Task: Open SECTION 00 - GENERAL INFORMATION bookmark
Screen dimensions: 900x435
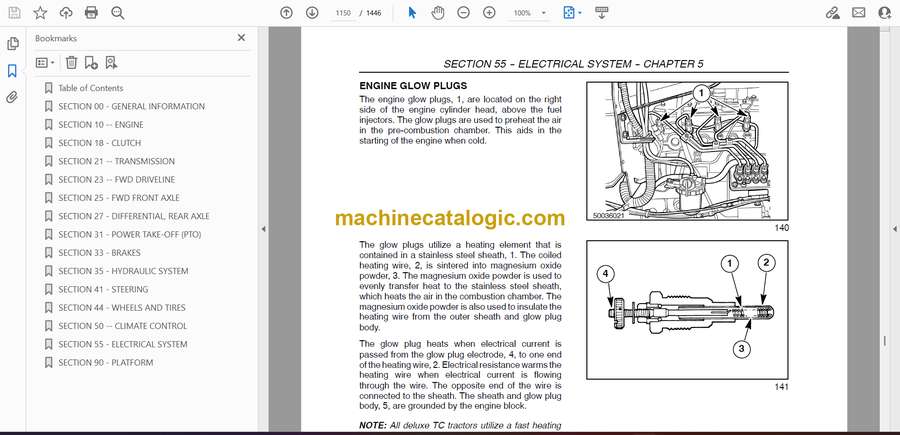Action: point(131,106)
